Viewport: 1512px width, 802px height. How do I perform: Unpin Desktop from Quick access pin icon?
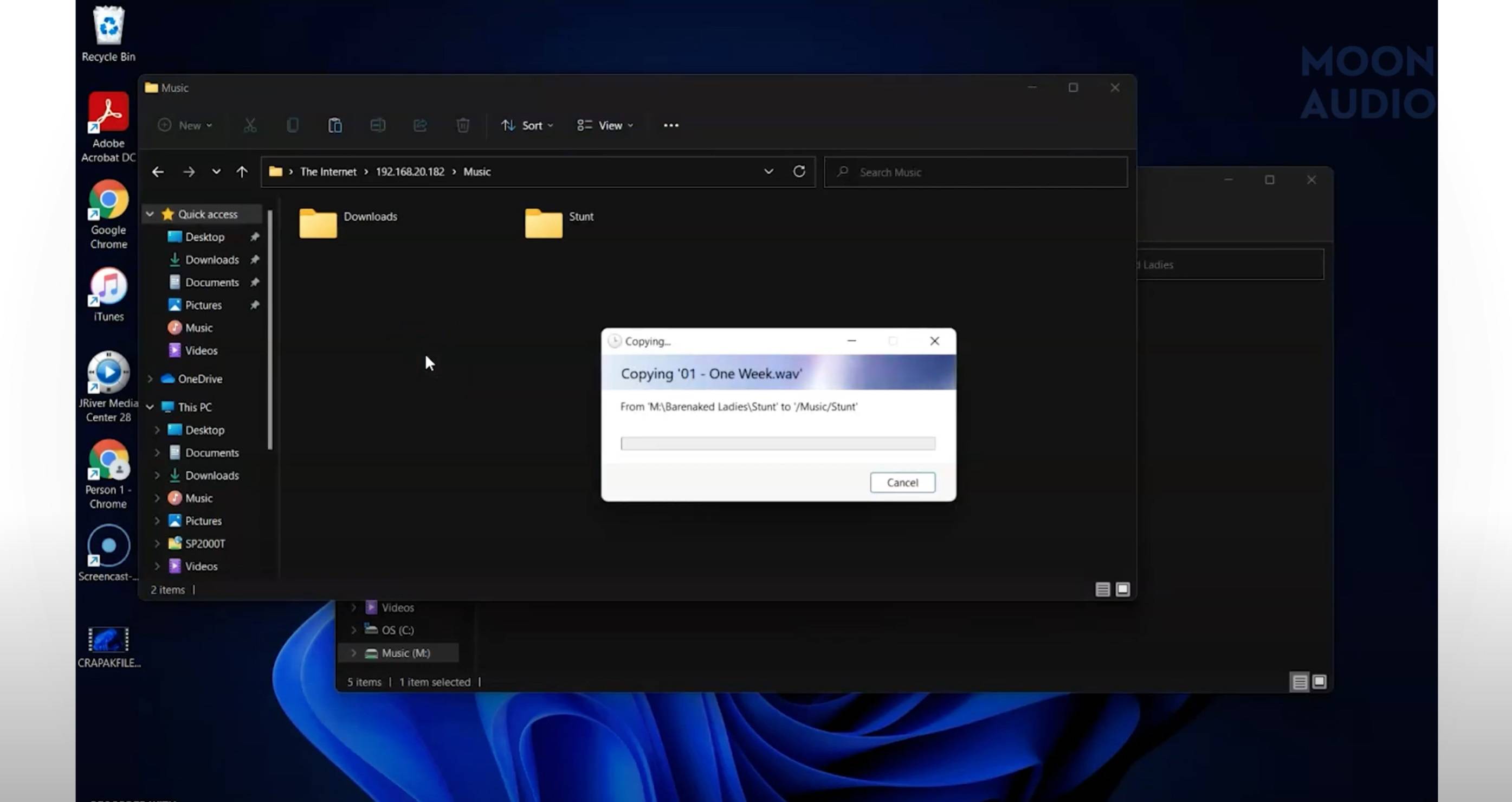[254, 237]
